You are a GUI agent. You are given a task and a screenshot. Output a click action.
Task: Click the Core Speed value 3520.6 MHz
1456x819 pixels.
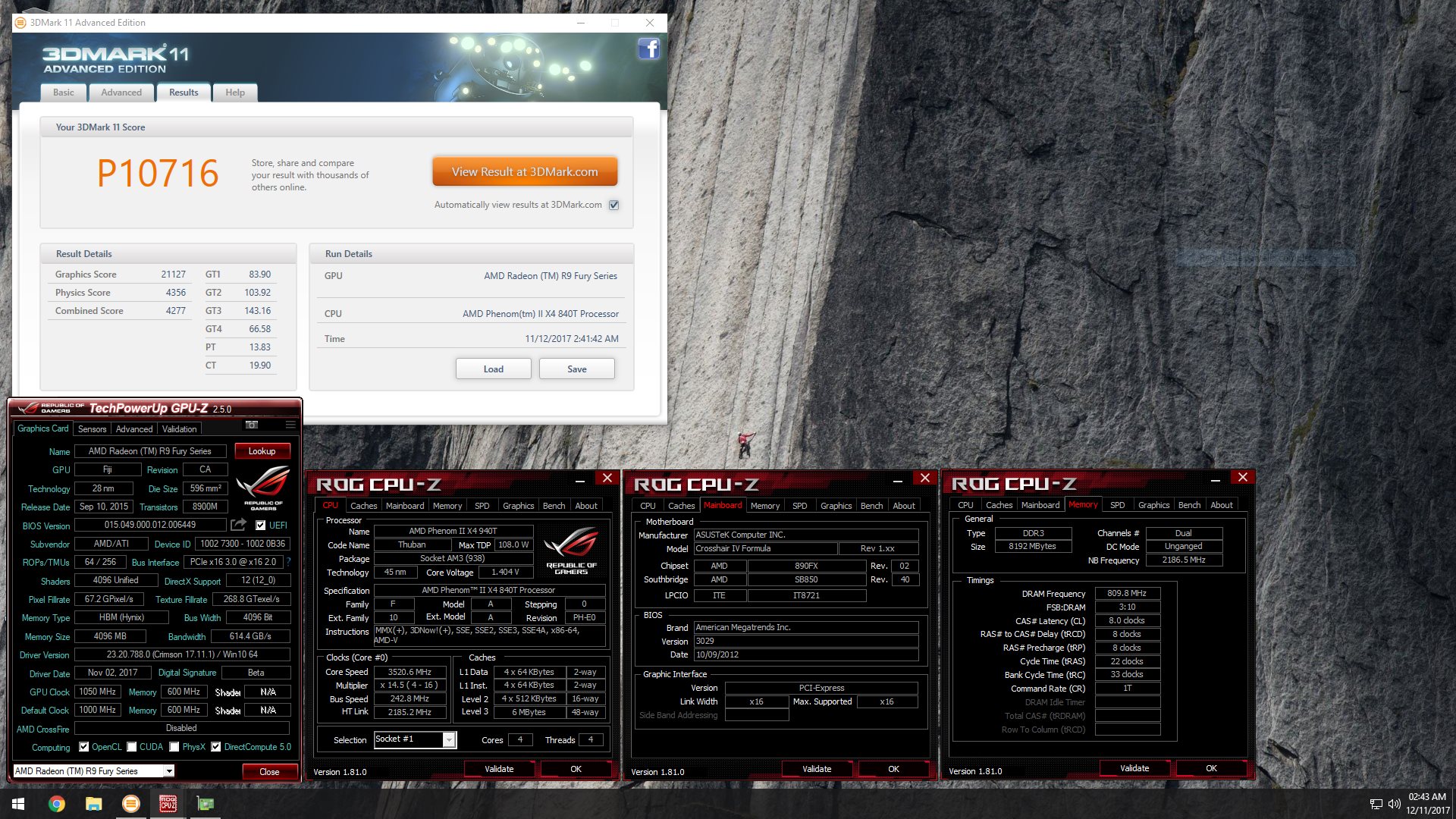tap(409, 672)
